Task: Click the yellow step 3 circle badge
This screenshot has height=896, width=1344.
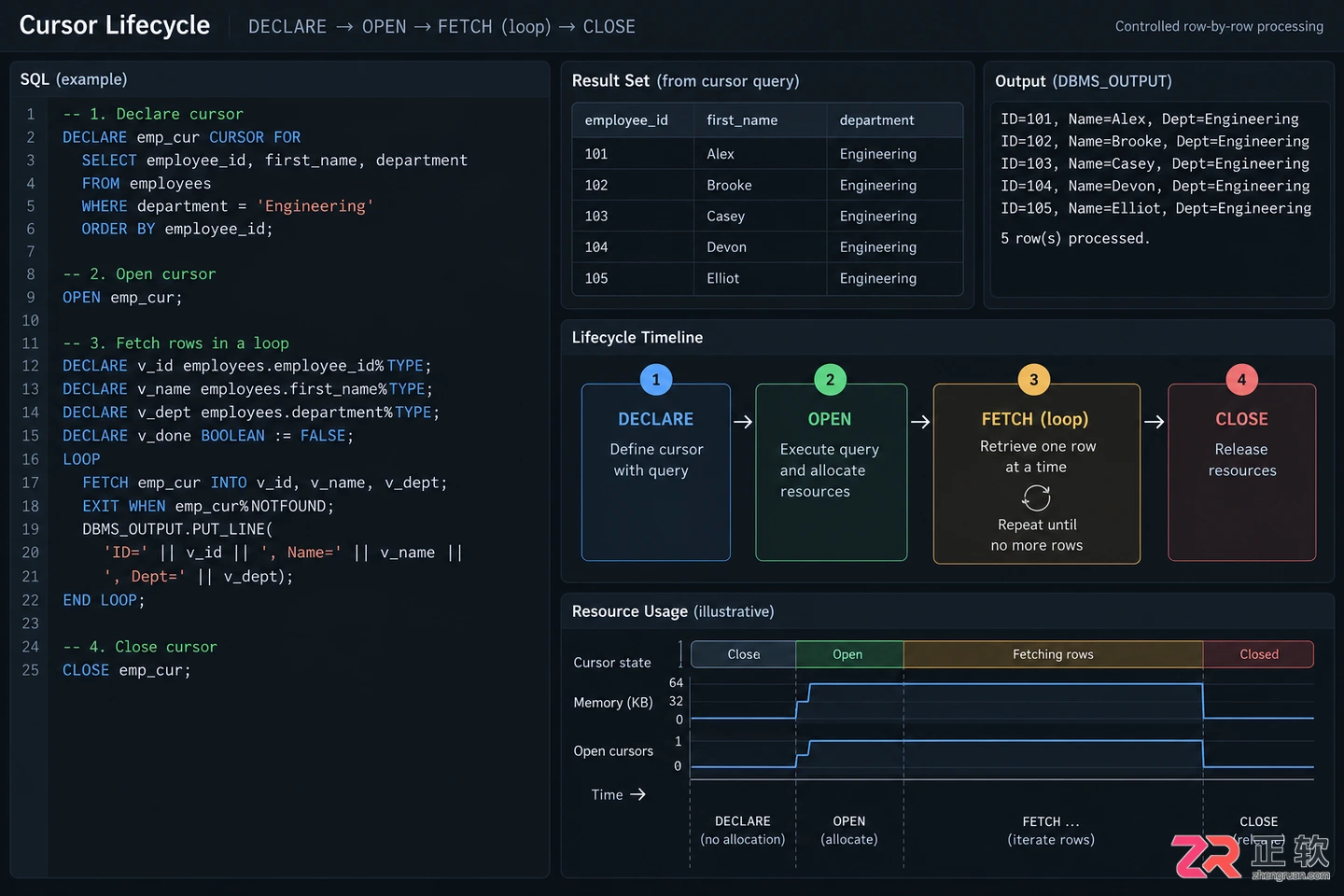Action: (x=1033, y=380)
